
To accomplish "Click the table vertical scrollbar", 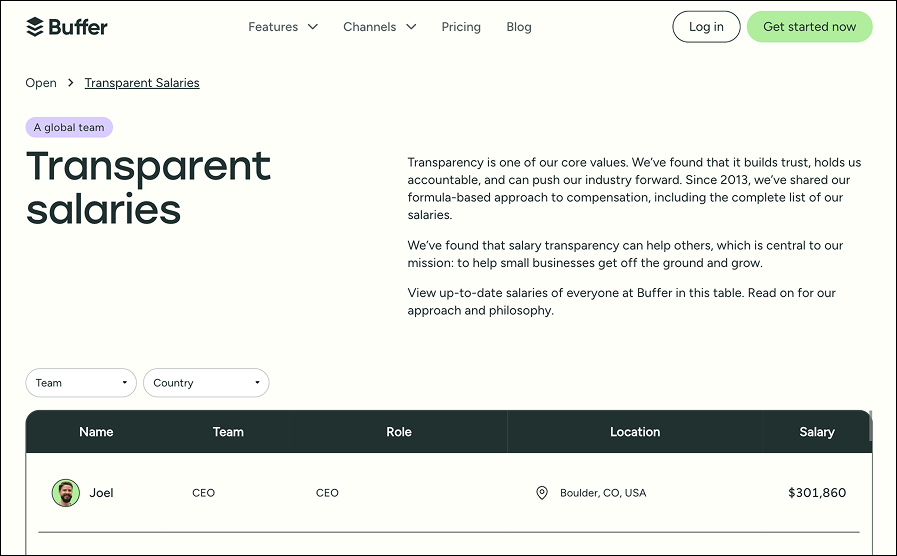I will click(870, 426).
